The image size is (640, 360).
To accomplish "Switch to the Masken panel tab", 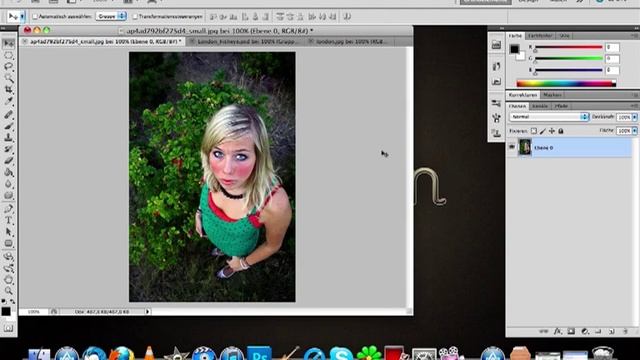I will coord(552,95).
